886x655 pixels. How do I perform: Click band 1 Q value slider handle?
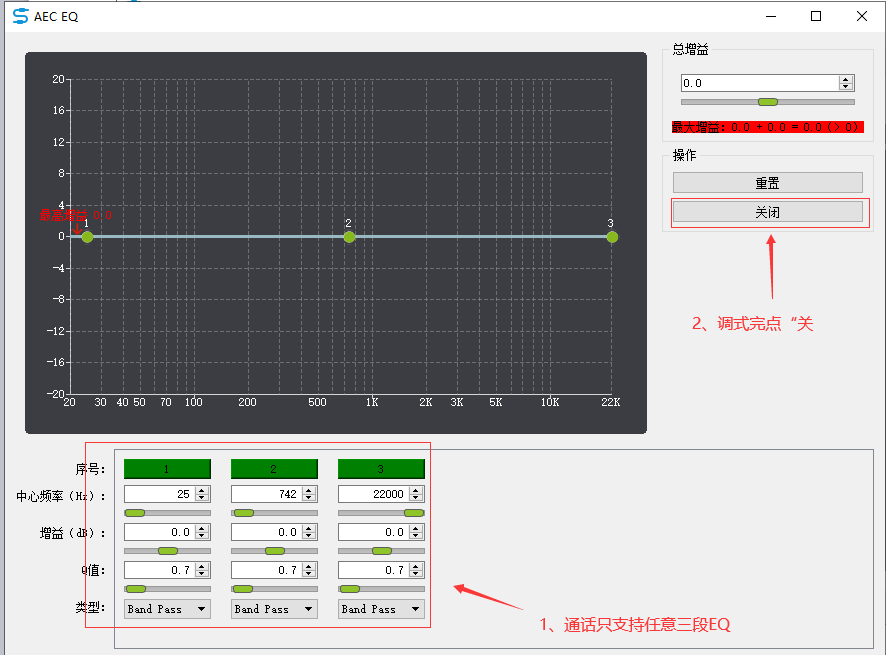click(x=136, y=589)
